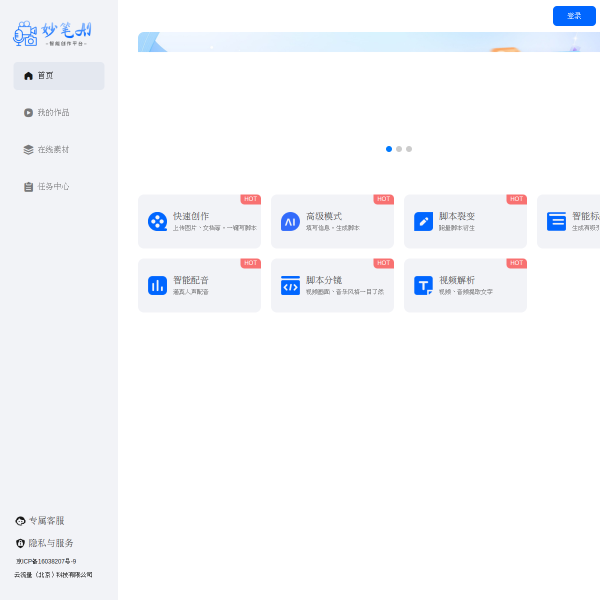This screenshot has width=600, height=600.
Task: Click the HOT badge on 高级模式
Action: pyautogui.click(x=383, y=199)
